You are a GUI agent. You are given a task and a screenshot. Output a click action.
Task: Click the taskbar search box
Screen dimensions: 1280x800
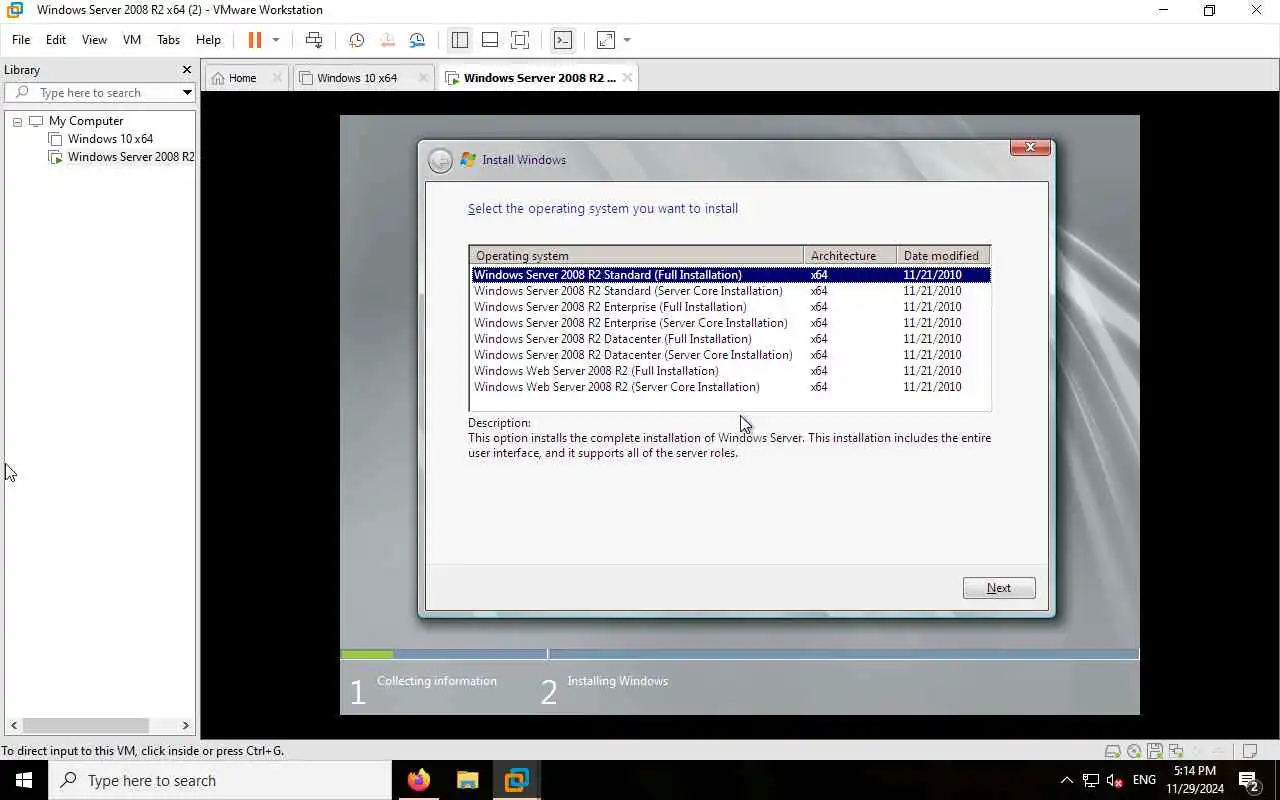click(x=220, y=780)
